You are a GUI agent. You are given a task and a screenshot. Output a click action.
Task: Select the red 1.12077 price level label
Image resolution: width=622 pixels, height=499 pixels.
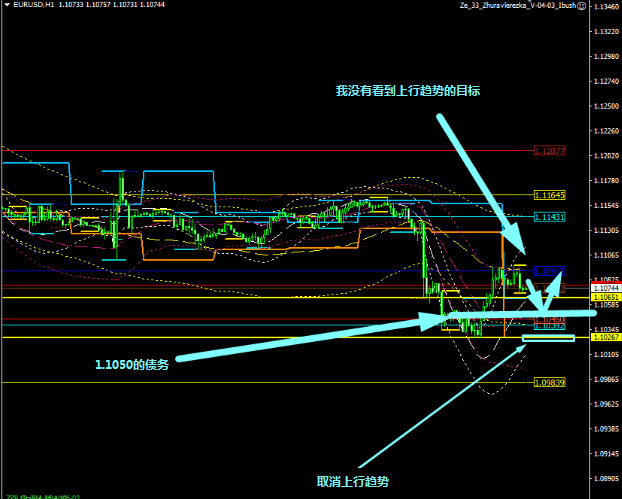[550, 151]
